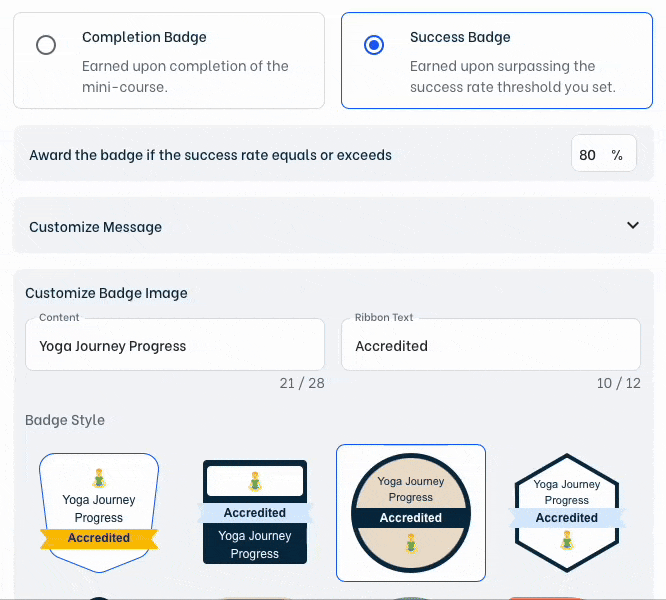666x600 pixels.
Task: Click the yoga figure icon in rectangular badge
Action: click(255, 481)
